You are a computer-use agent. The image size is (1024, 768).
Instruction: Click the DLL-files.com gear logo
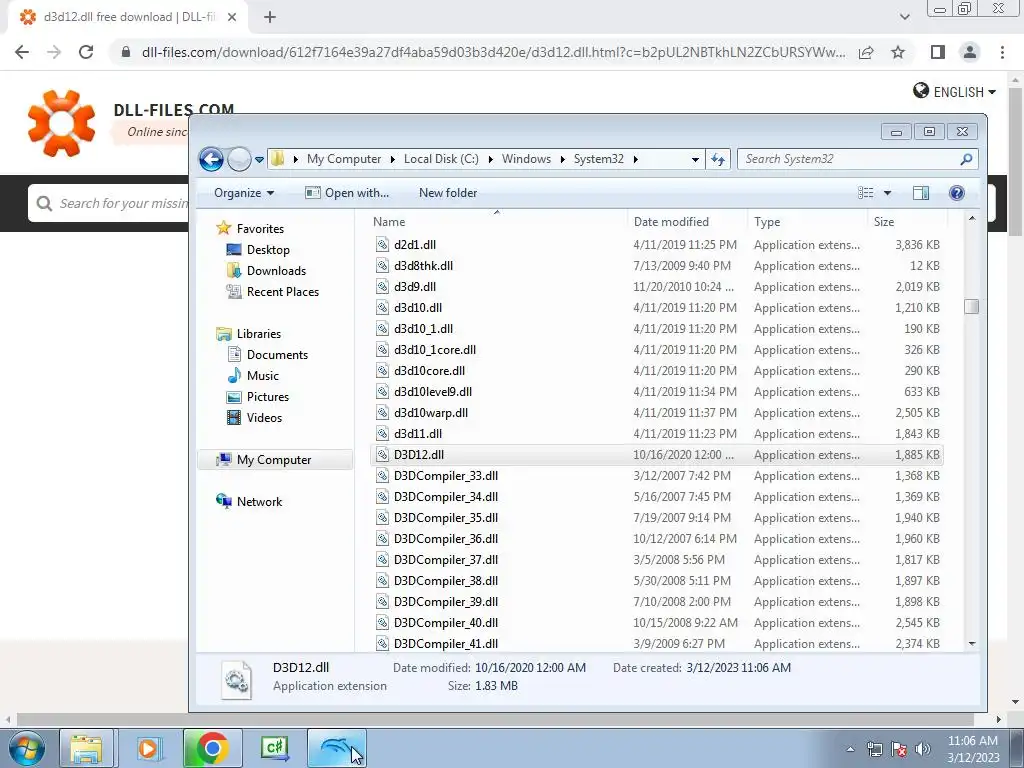[x=61, y=123]
